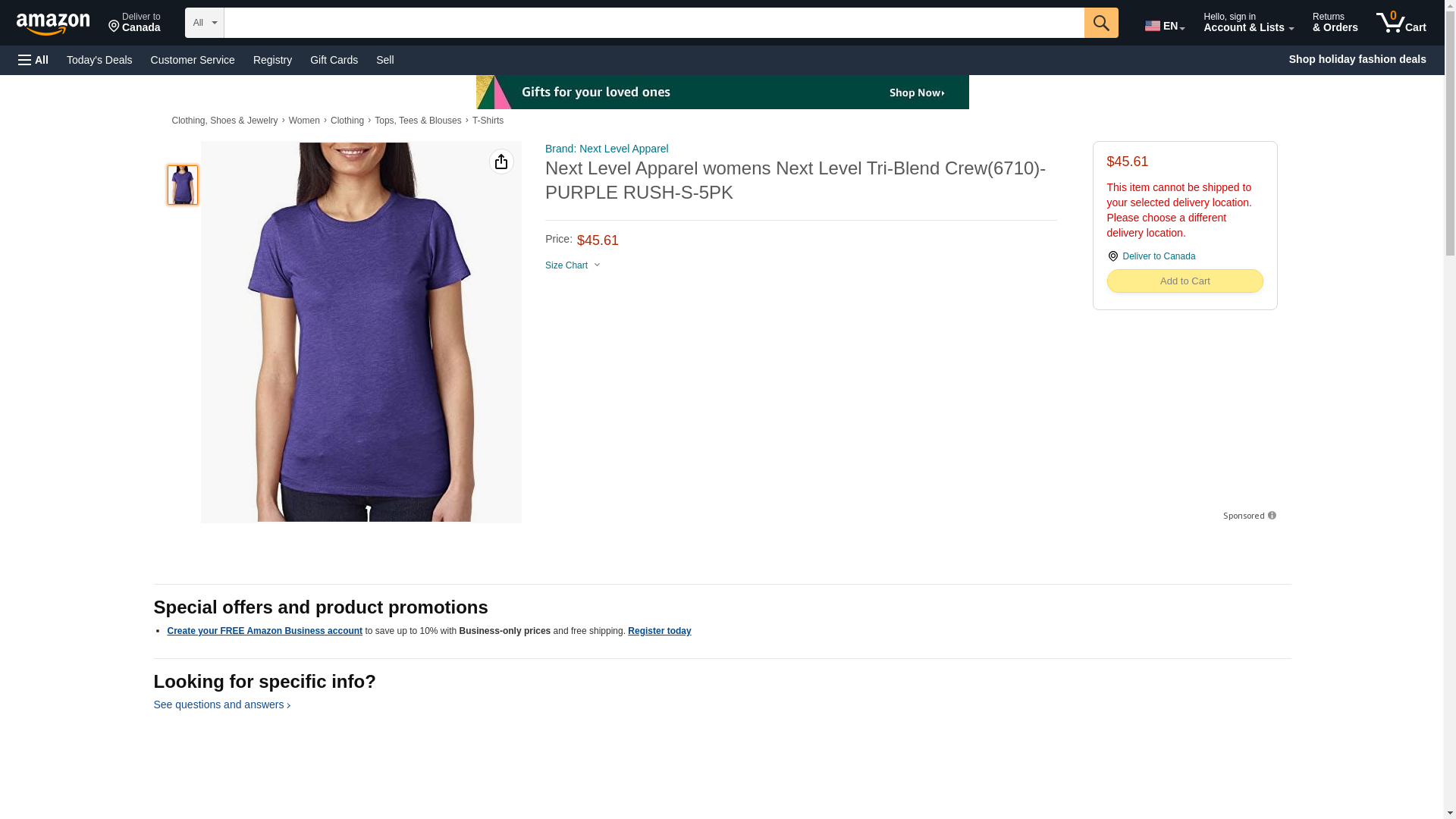The height and width of the screenshot is (819, 1456).
Task: Click the Gifts for your loved ones banner
Action: 722,92
